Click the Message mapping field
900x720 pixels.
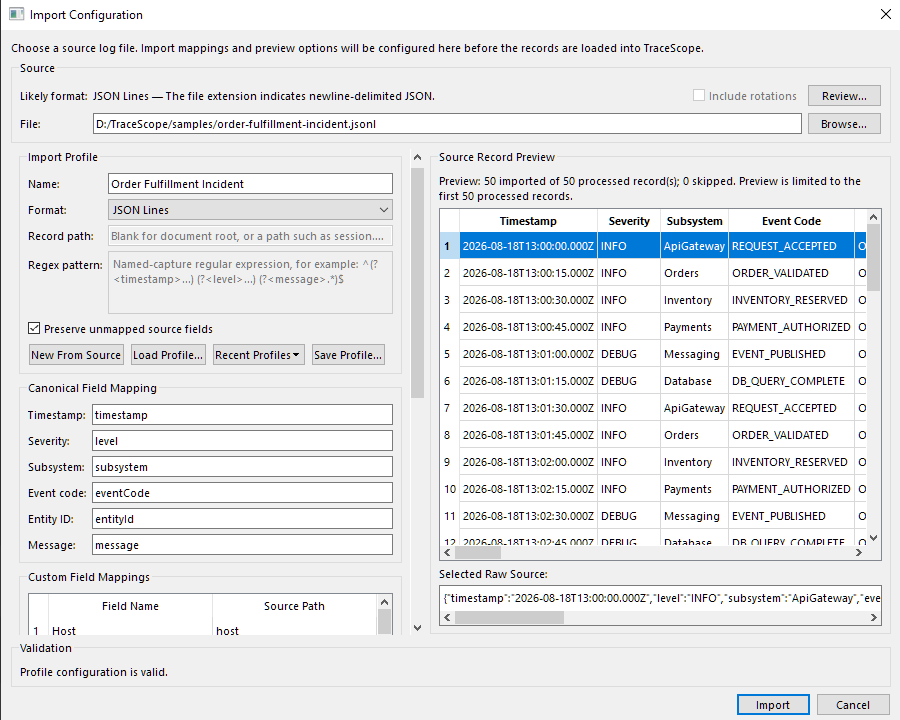[x=242, y=545]
